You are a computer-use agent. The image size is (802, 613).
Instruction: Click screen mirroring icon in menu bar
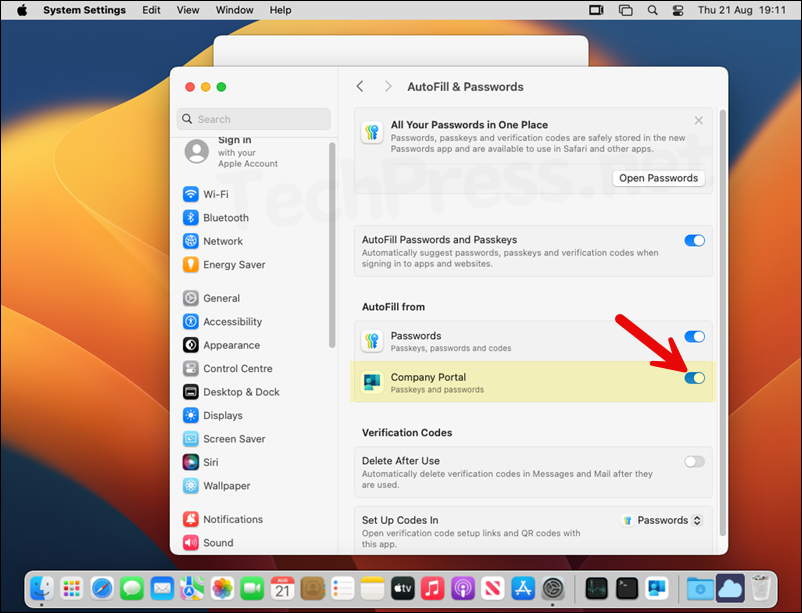626,10
